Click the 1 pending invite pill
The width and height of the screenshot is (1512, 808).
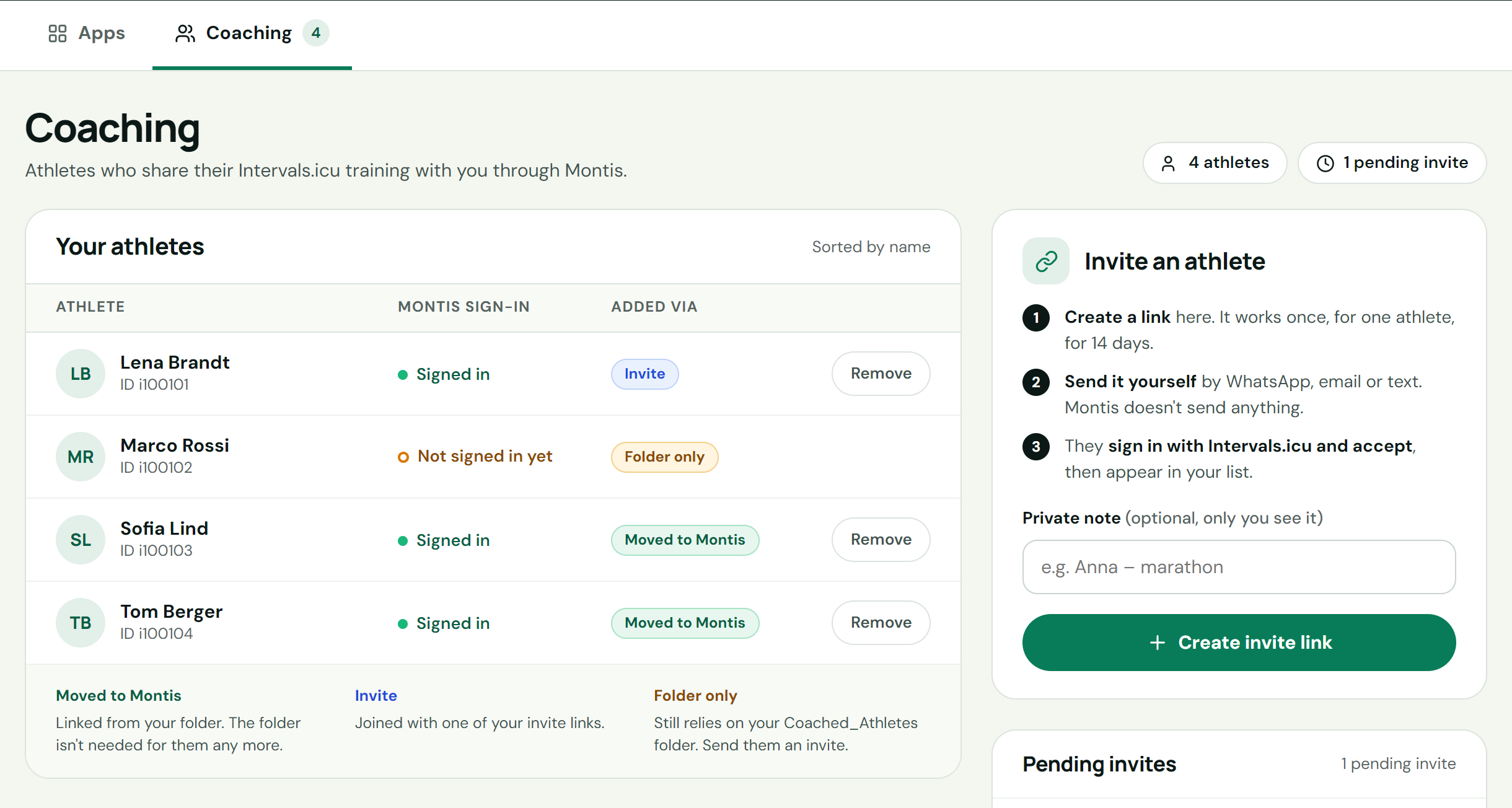click(1392, 163)
